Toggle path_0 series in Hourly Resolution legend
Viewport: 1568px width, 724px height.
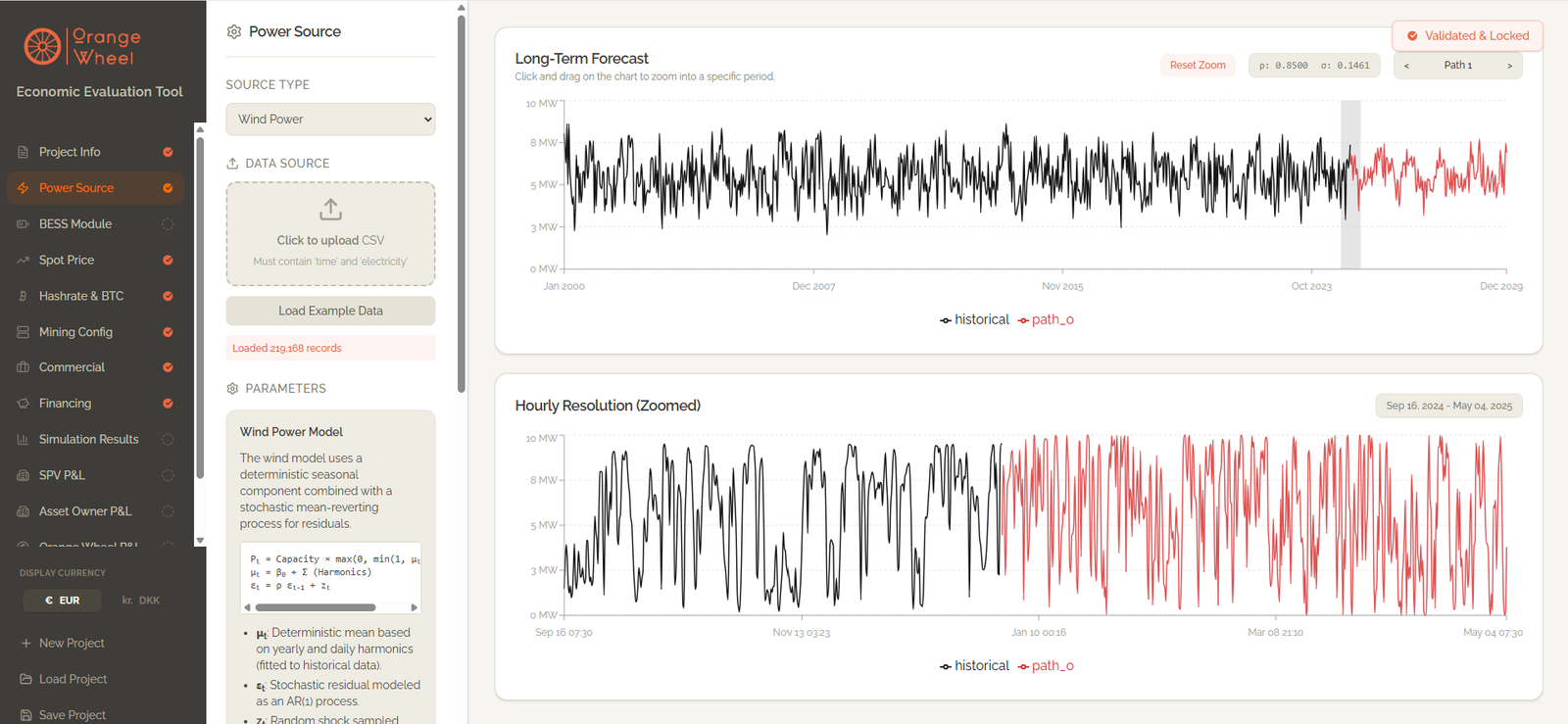(1046, 666)
